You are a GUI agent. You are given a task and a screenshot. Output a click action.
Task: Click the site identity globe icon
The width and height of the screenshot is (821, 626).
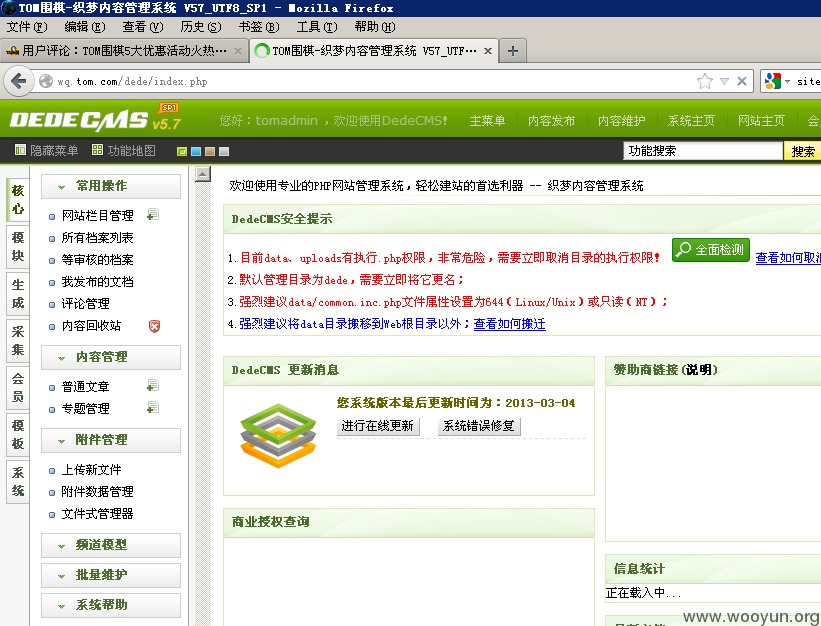(x=46, y=81)
